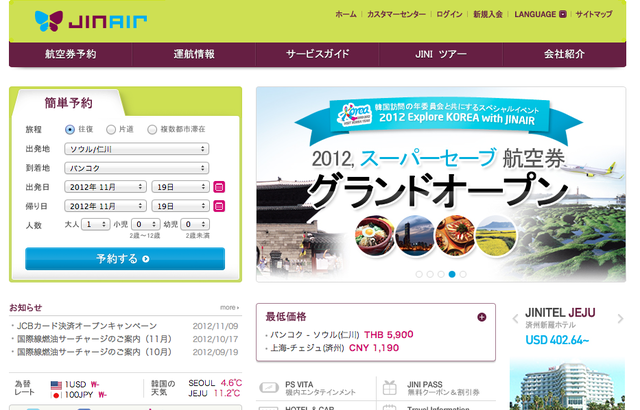Screen dimensions: 640x410
Task: Open the カスタマーセンター link
Action: (x=396, y=14)
